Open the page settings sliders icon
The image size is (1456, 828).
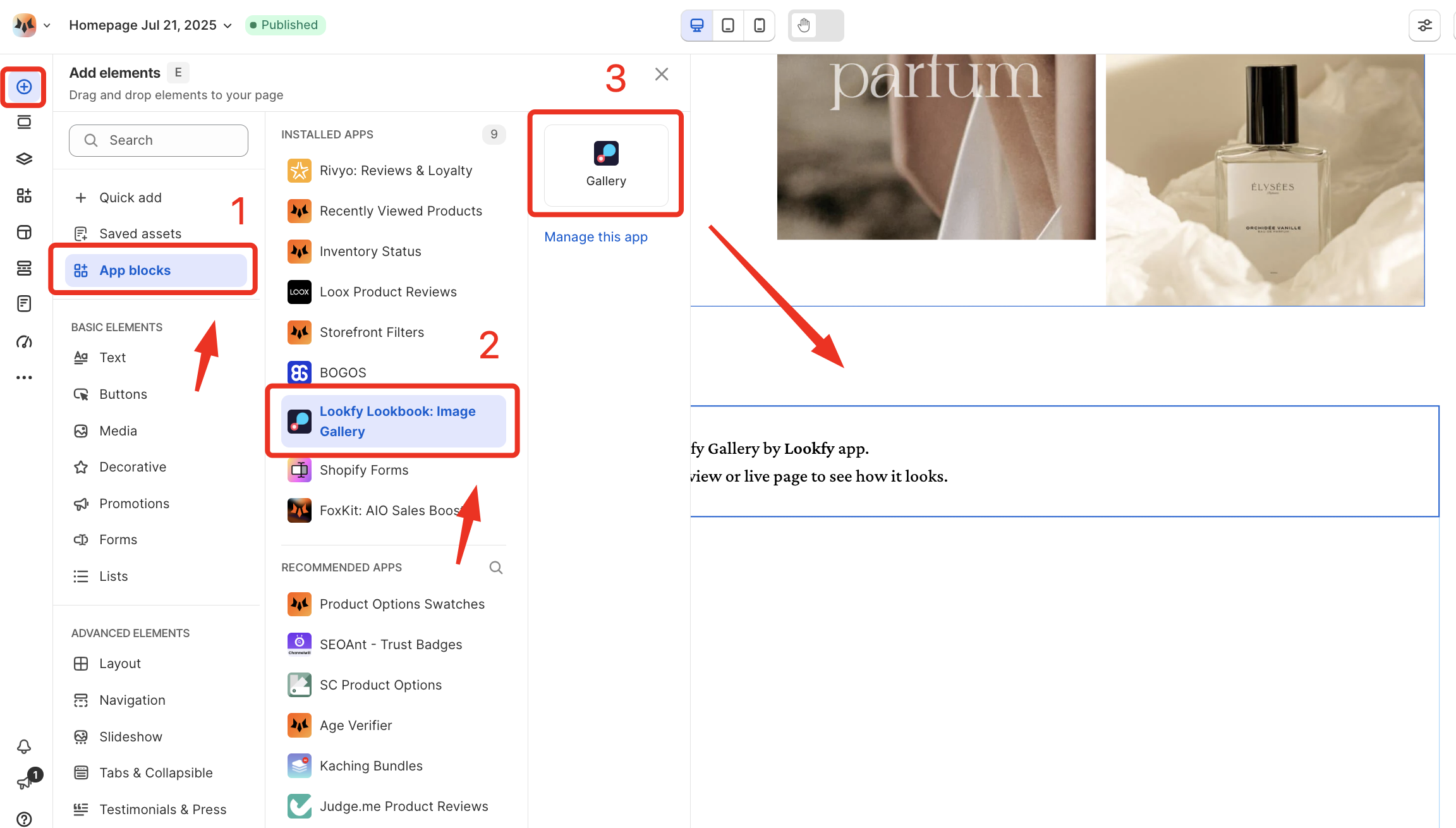[1424, 25]
